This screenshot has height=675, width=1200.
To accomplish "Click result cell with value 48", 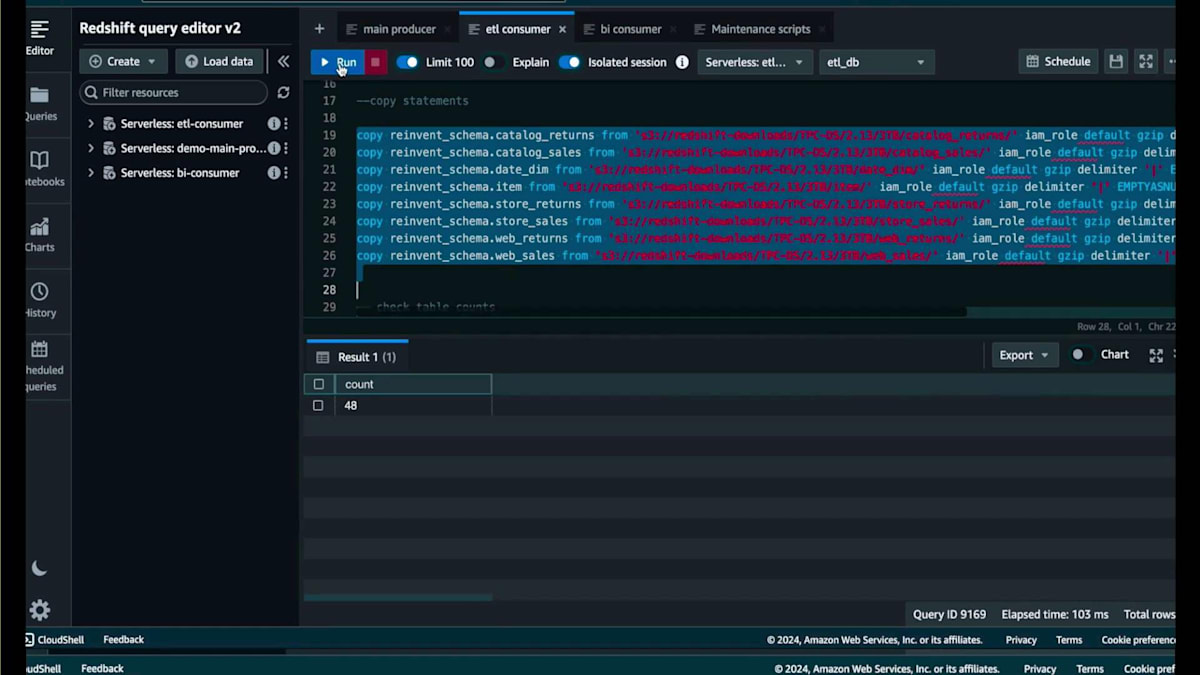I will coord(412,406).
